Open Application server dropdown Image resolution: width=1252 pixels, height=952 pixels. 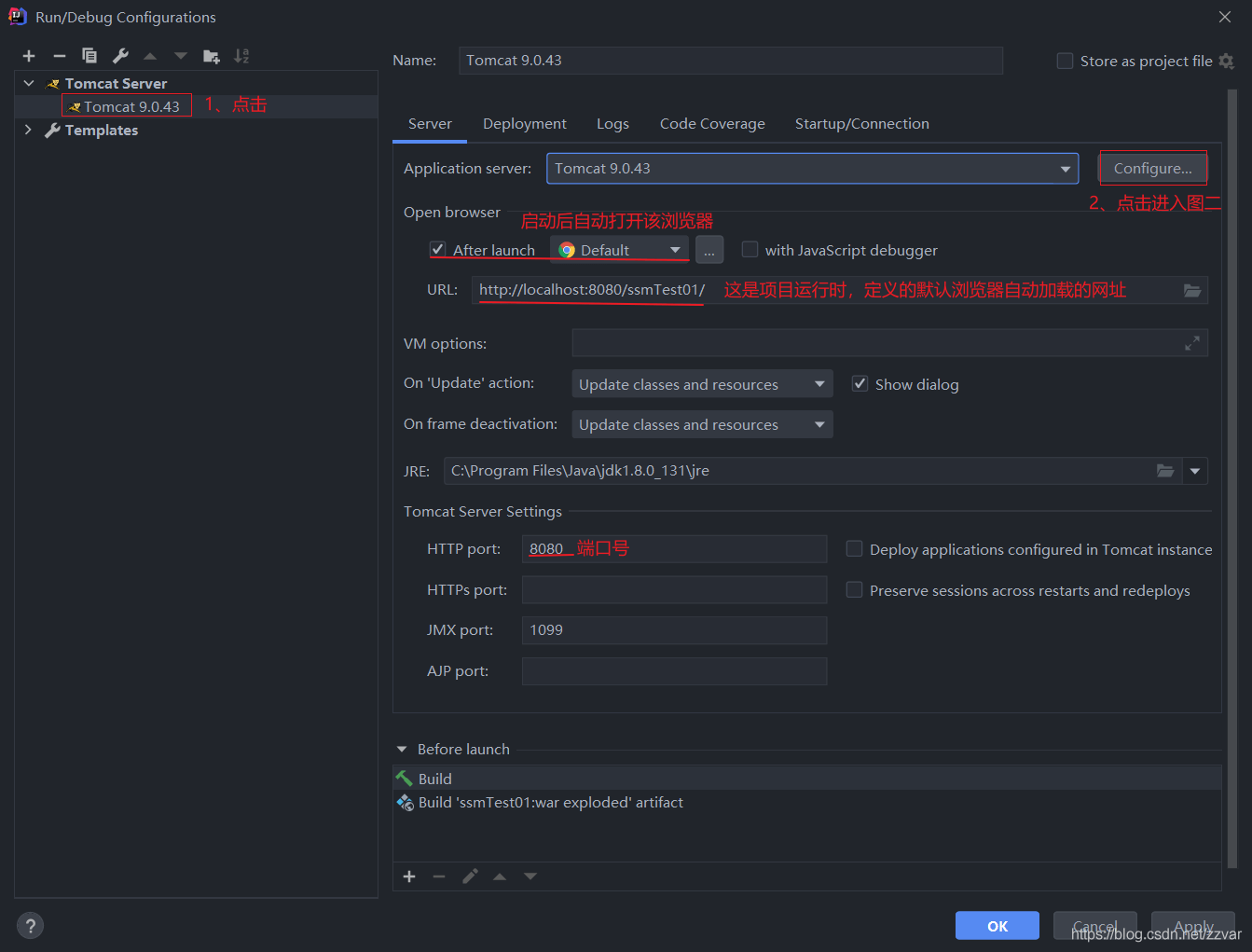(x=812, y=169)
